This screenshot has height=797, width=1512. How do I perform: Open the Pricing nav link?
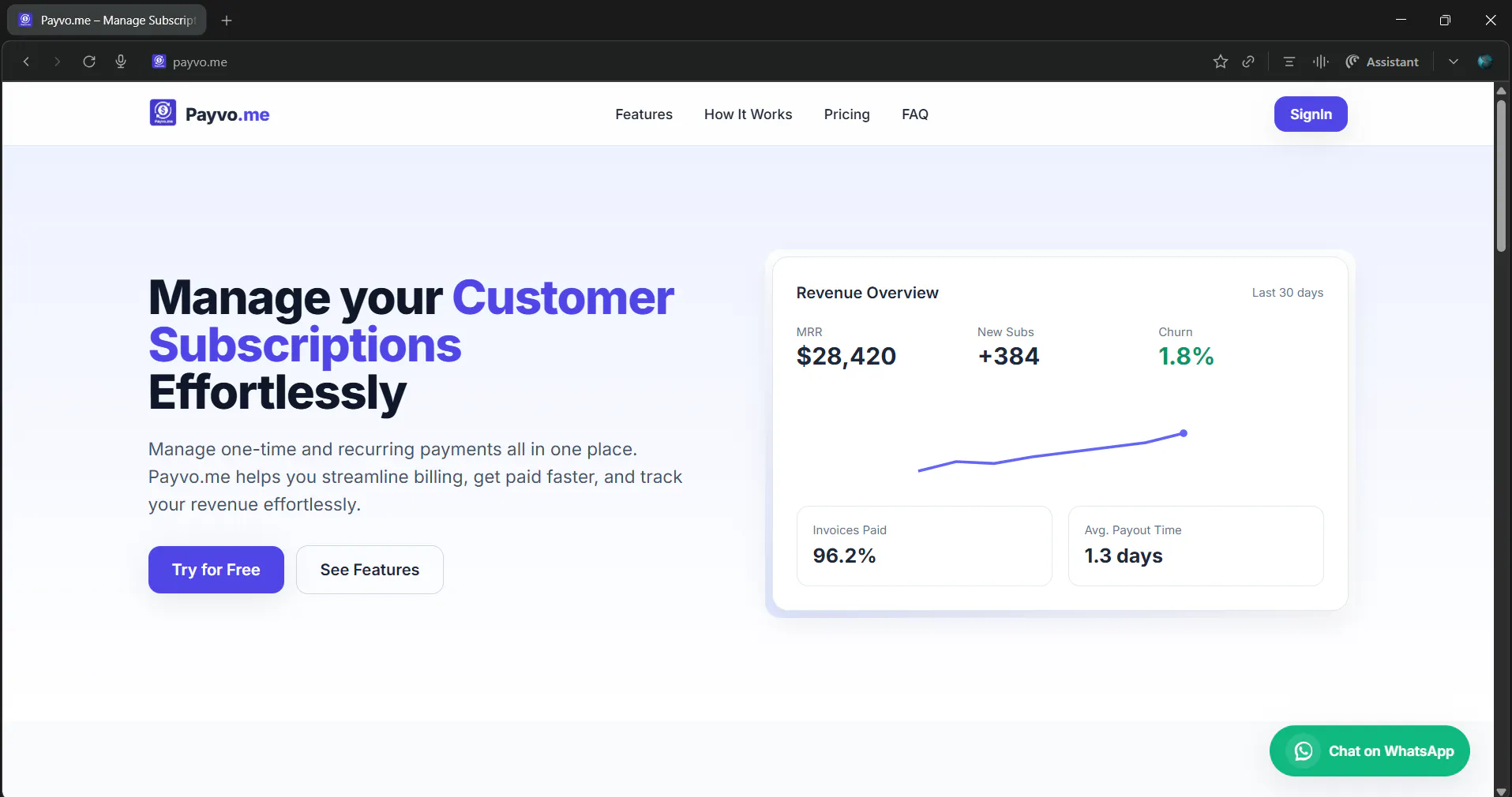[x=847, y=114]
